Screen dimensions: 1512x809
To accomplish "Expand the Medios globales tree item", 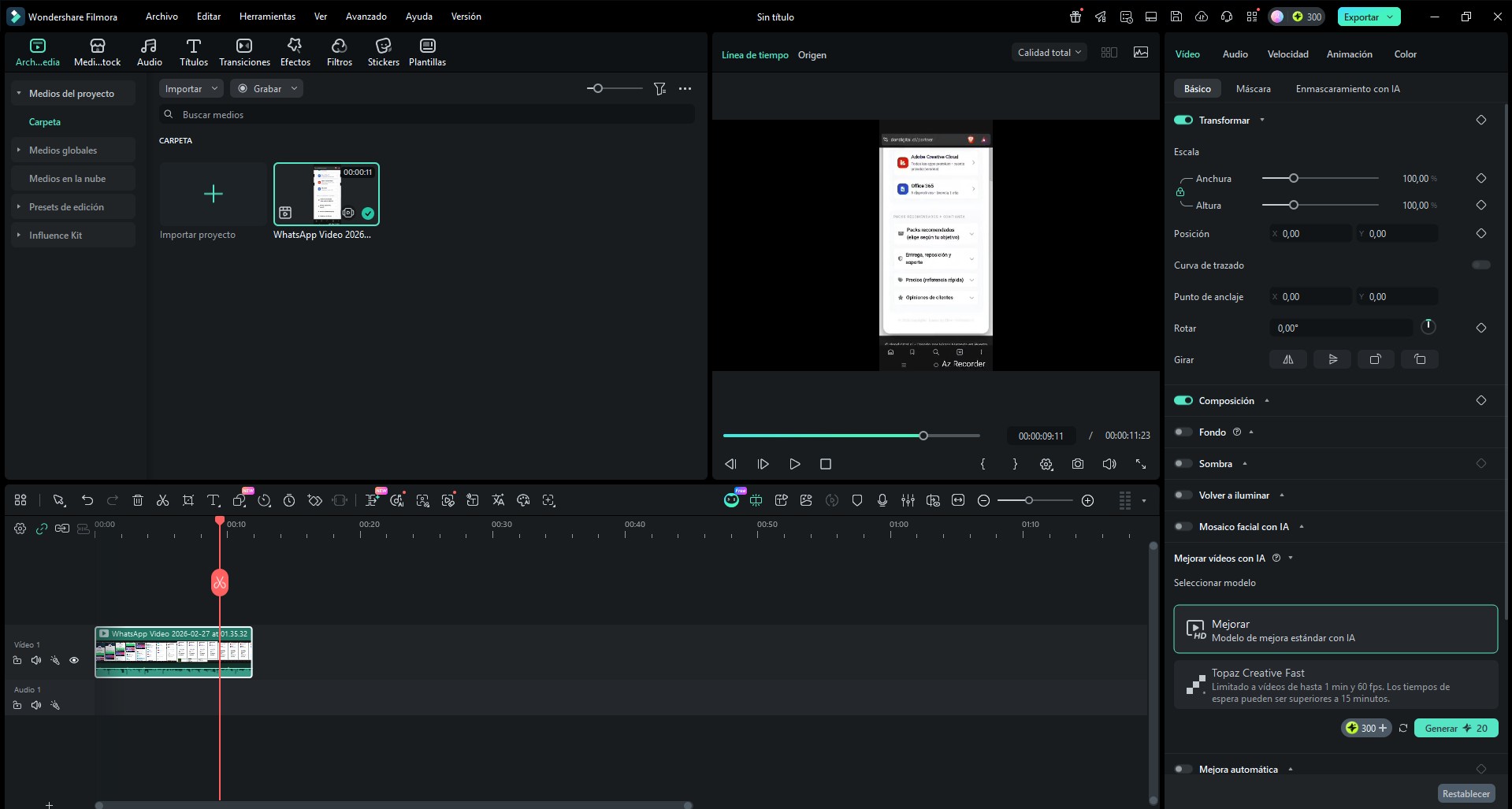I will (19, 150).
